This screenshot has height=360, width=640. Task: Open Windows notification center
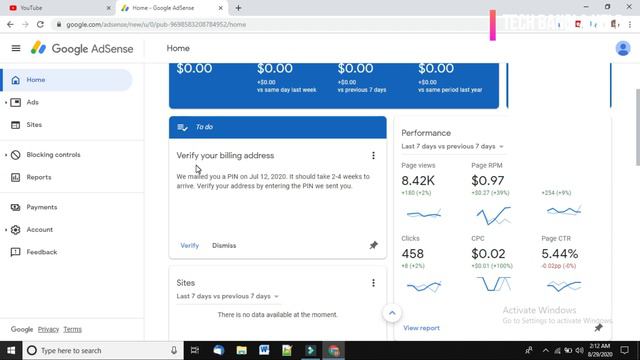pos(624,350)
